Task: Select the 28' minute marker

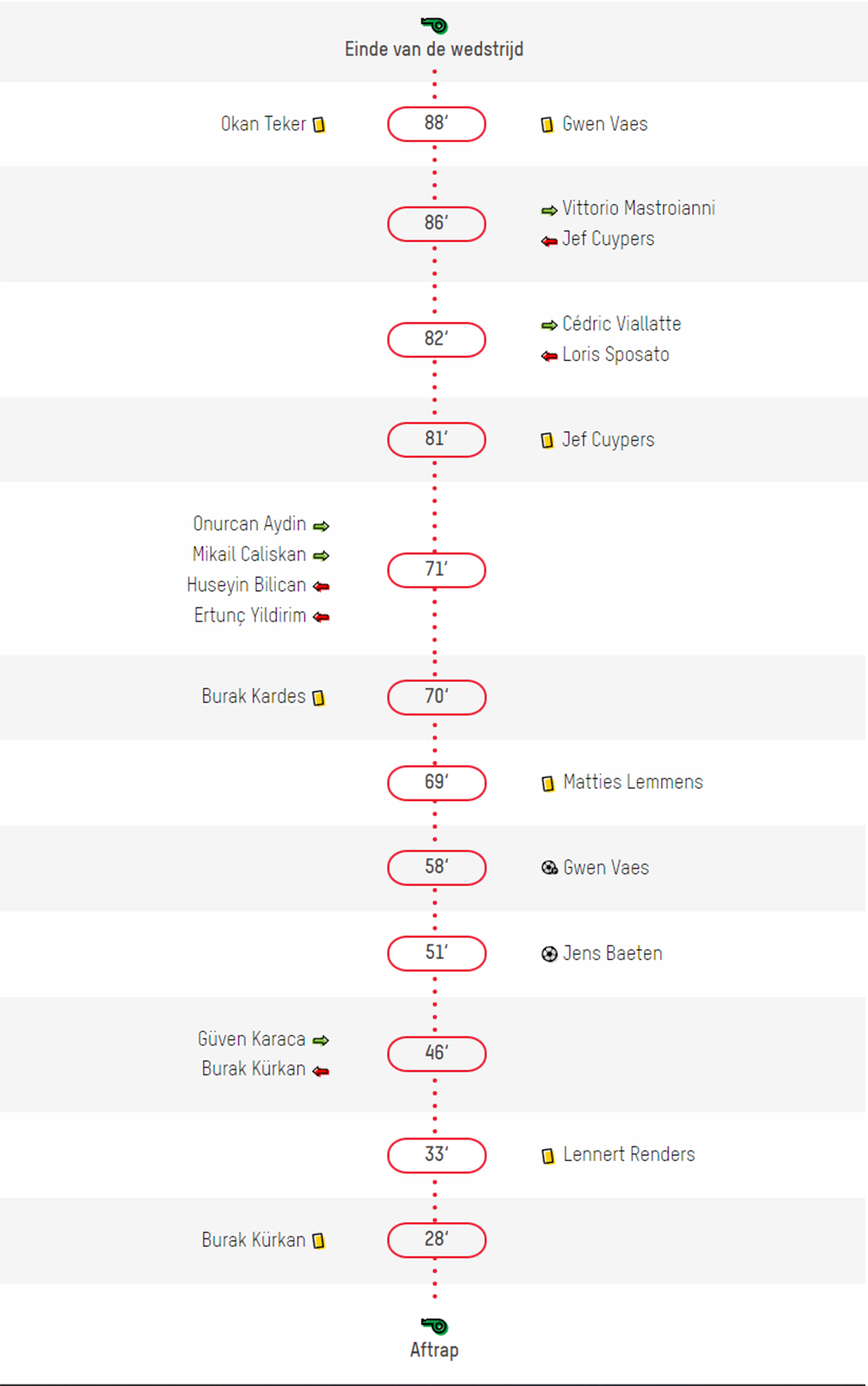Action: [x=437, y=1240]
